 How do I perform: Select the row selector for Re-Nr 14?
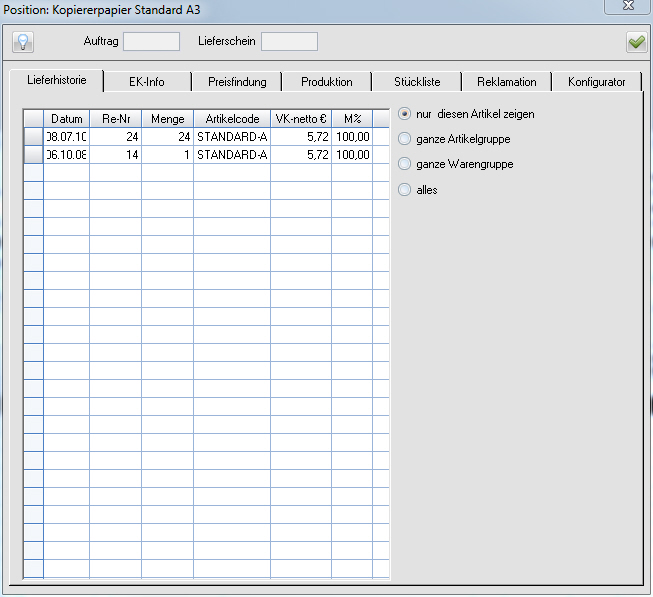pyautogui.click(x=33, y=155)
